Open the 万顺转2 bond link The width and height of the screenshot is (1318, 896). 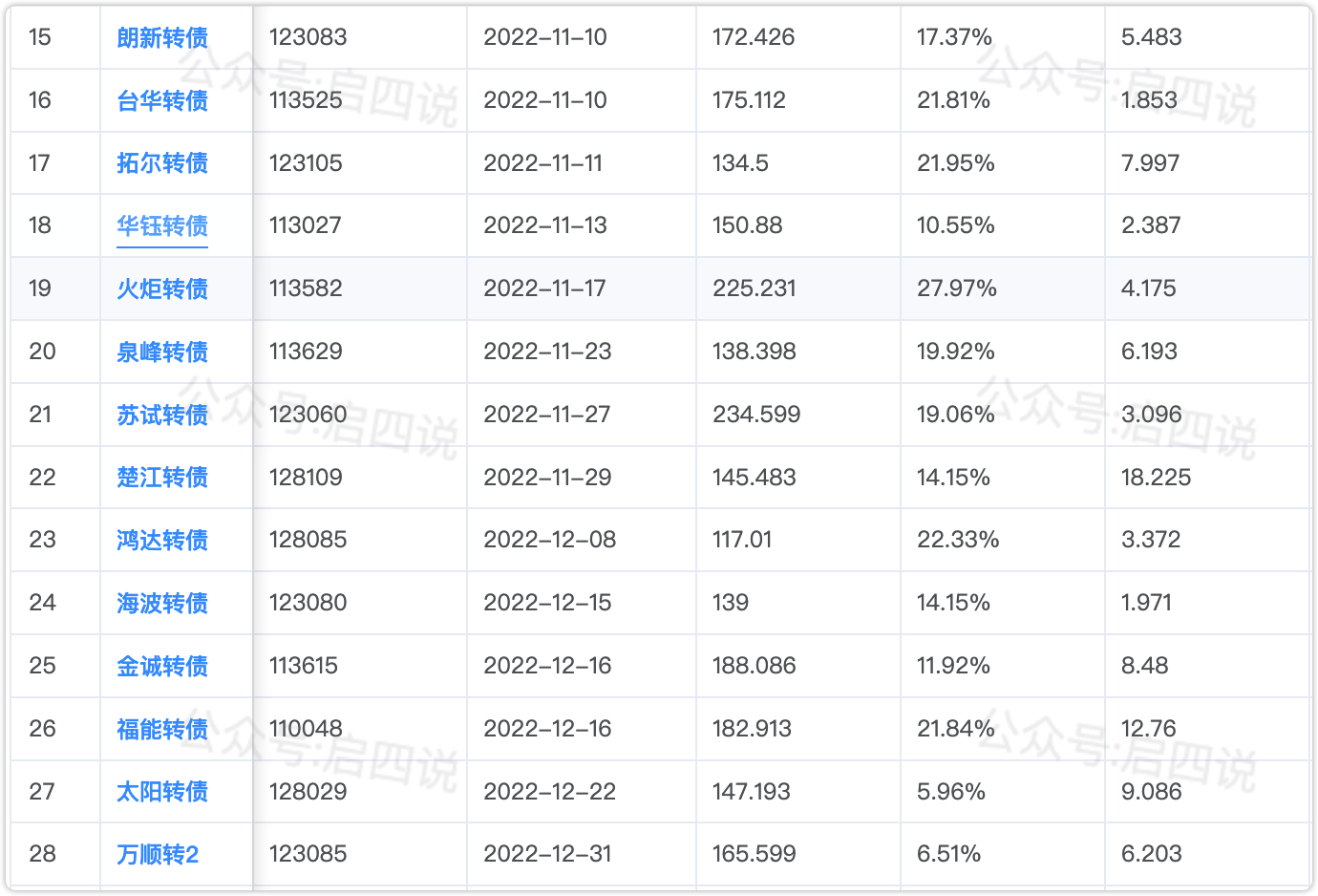coord(158,854)
